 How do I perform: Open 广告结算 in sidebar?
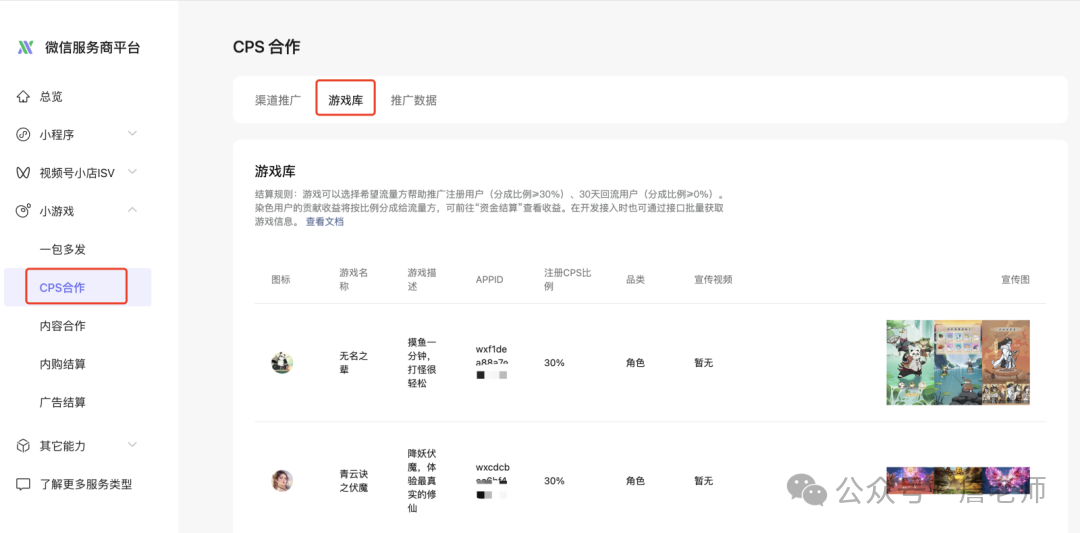tap(63, 402)
